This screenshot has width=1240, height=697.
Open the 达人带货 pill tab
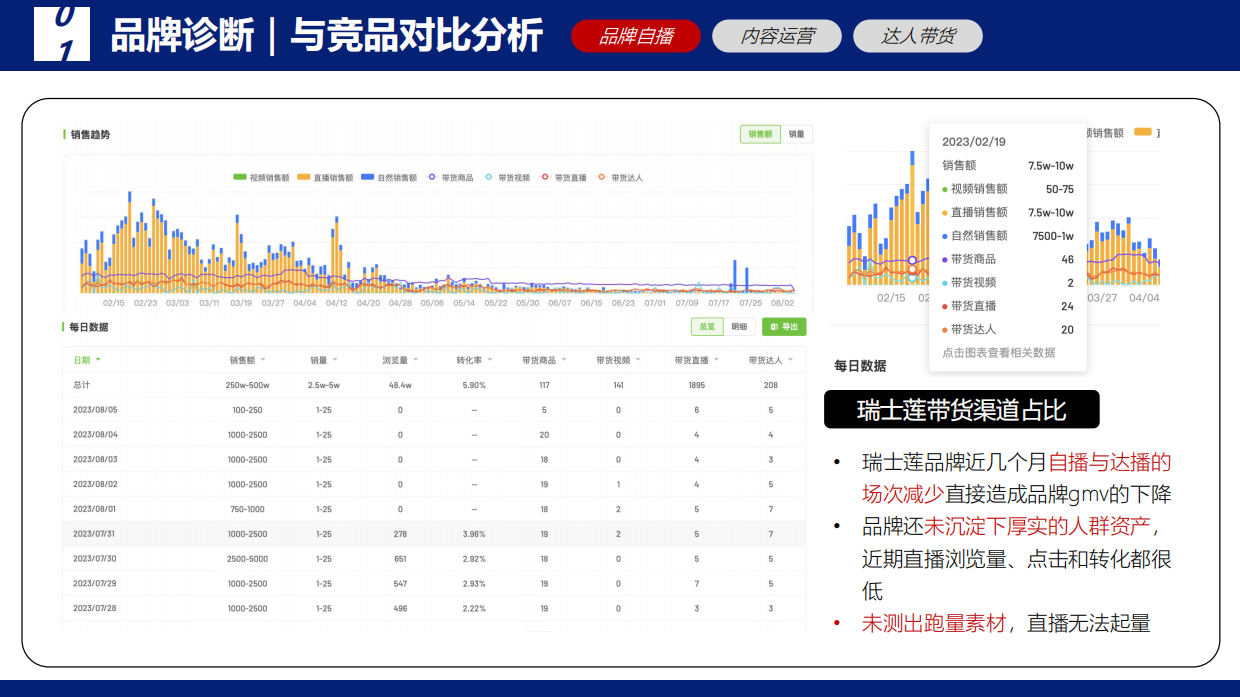point(917,37)
